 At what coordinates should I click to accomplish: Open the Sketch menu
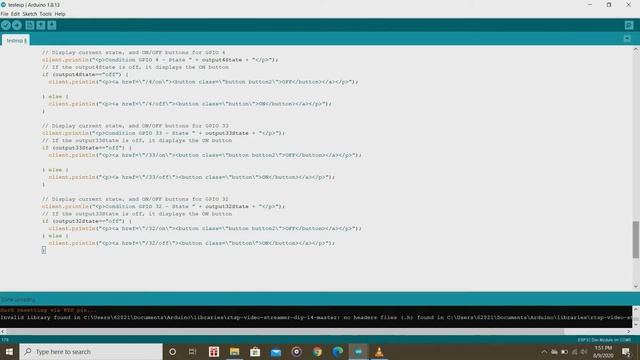(x=29, y=14)
